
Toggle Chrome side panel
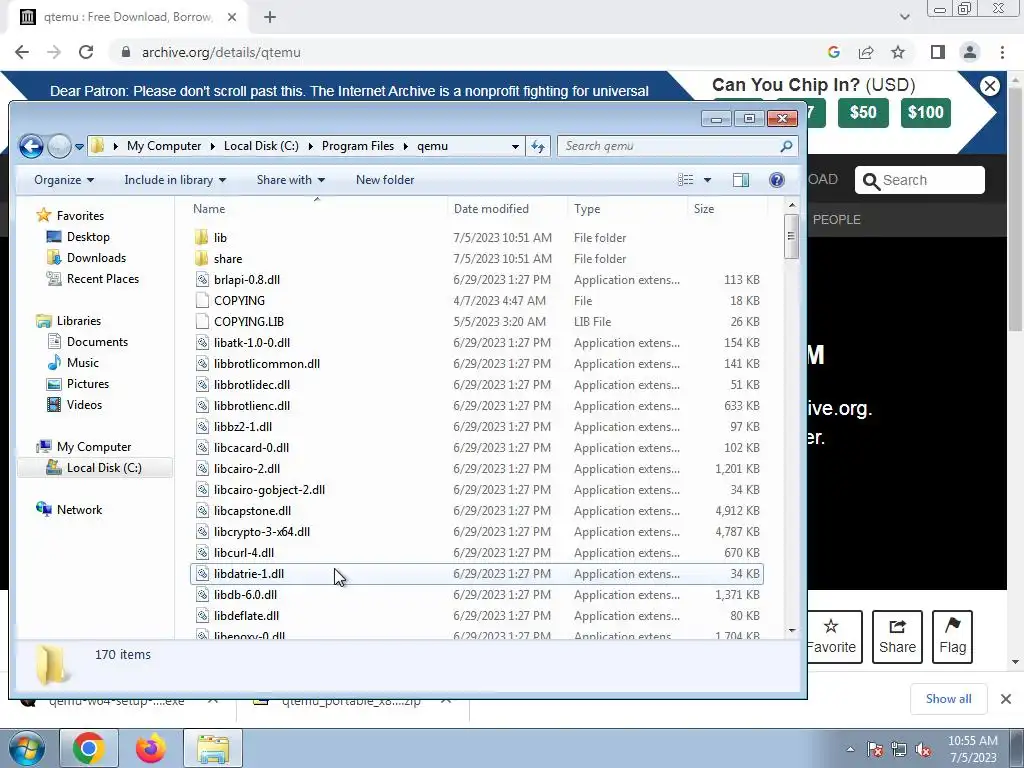938,52
